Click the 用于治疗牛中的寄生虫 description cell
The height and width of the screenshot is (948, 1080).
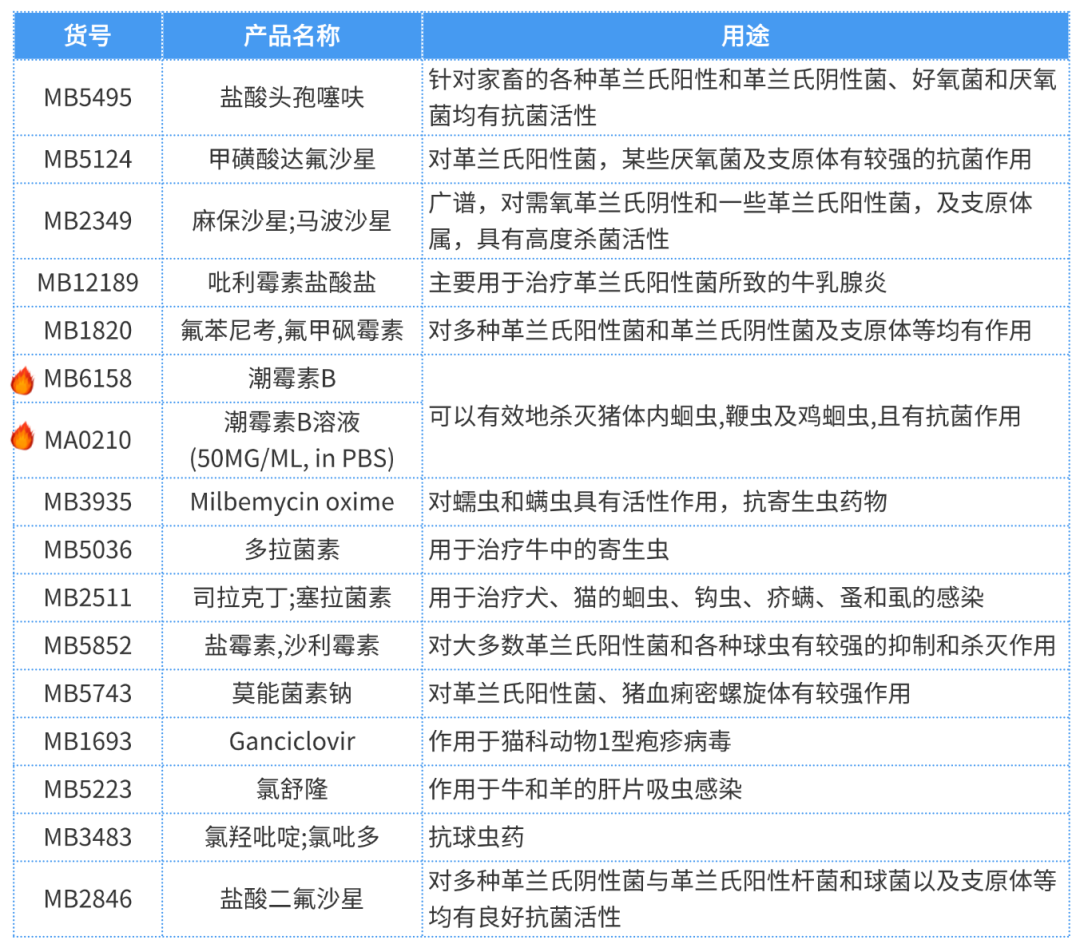549,550
